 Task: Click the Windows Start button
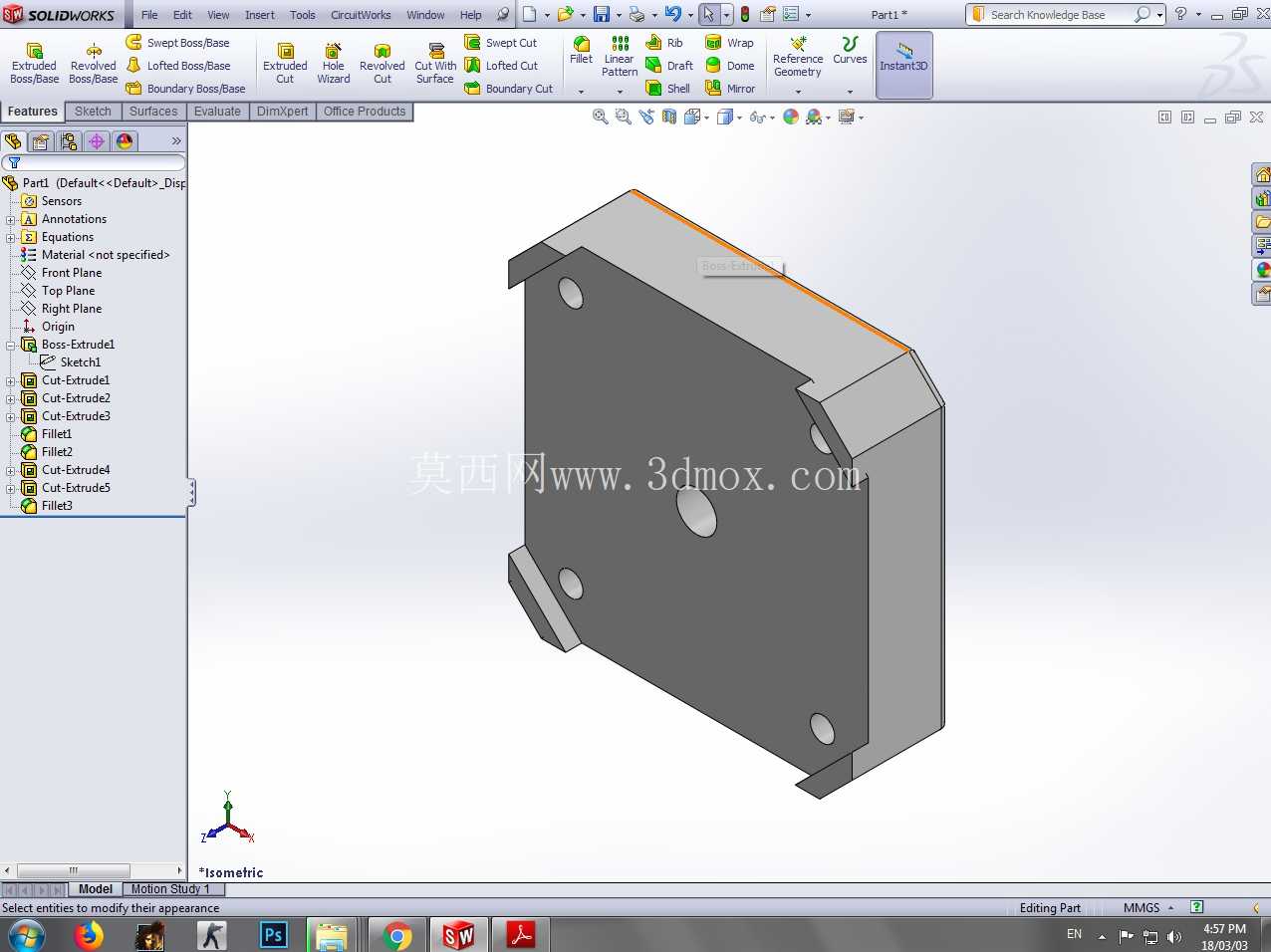(x=27, y=935)
